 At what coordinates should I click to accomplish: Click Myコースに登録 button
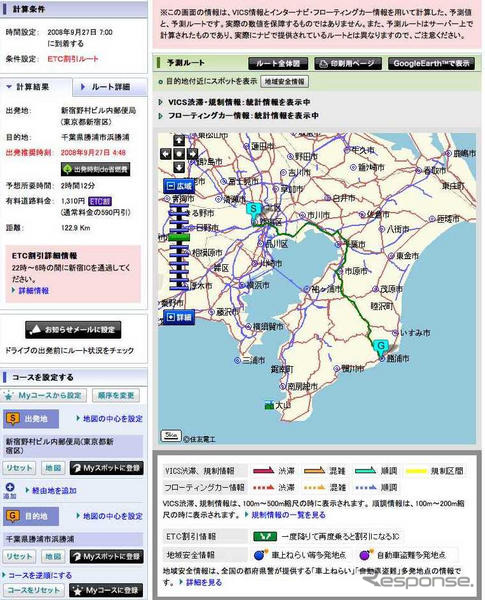tap(107, 590)
